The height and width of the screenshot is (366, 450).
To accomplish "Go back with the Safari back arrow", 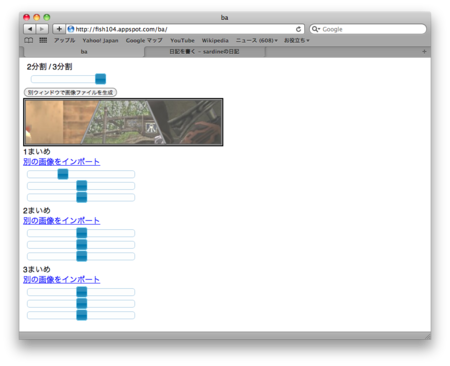I will point(30,29).
